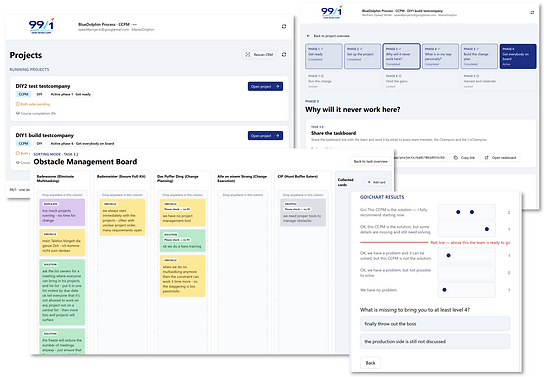Click lock icon on Phase 8
This screenshot has height=377, width=544.
(x=400, y=76)
